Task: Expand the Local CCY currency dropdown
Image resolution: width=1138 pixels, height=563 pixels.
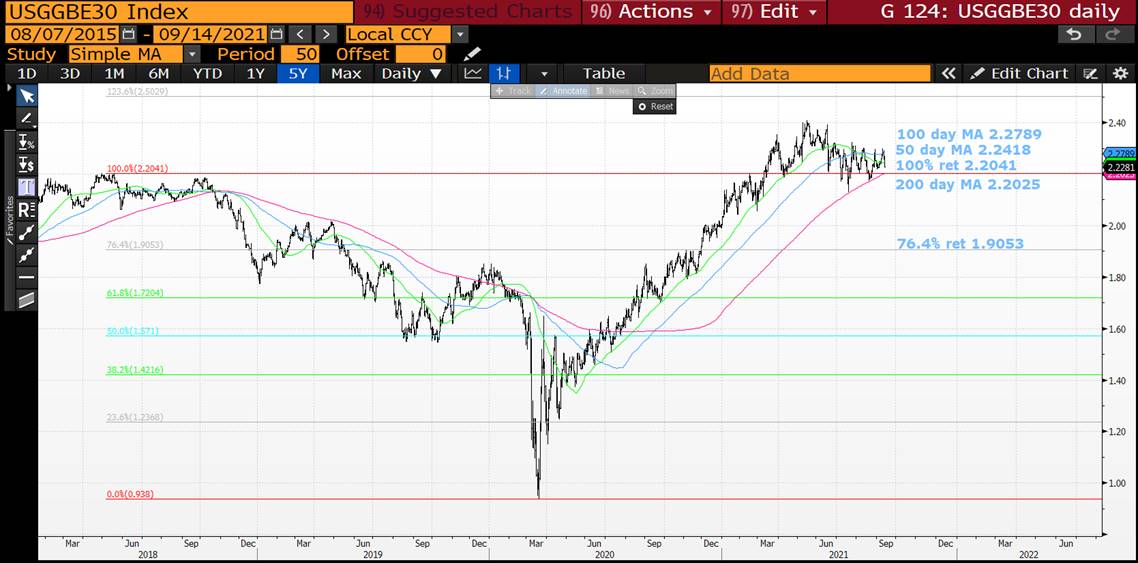Action: 460,34
